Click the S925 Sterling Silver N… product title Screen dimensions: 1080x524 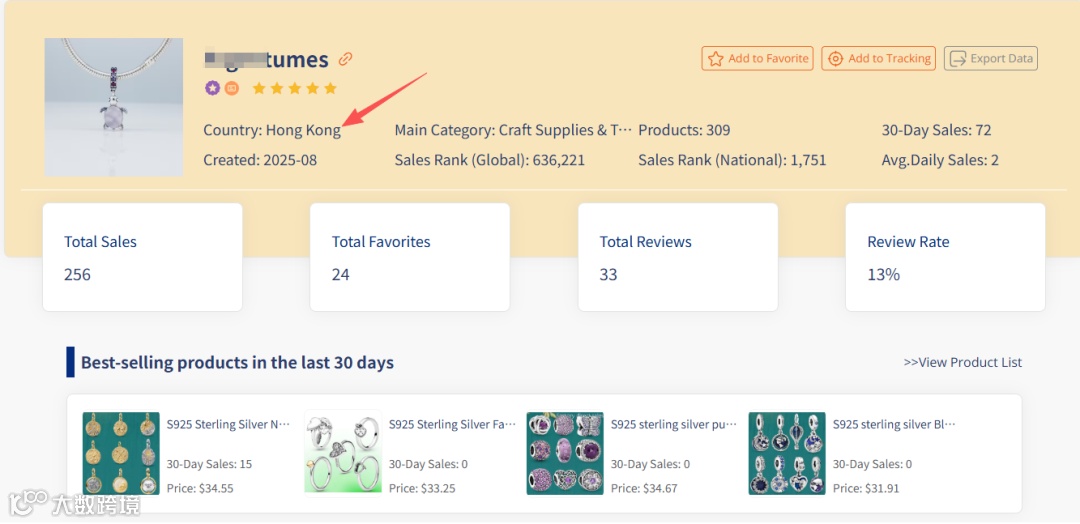coord(228,424)
